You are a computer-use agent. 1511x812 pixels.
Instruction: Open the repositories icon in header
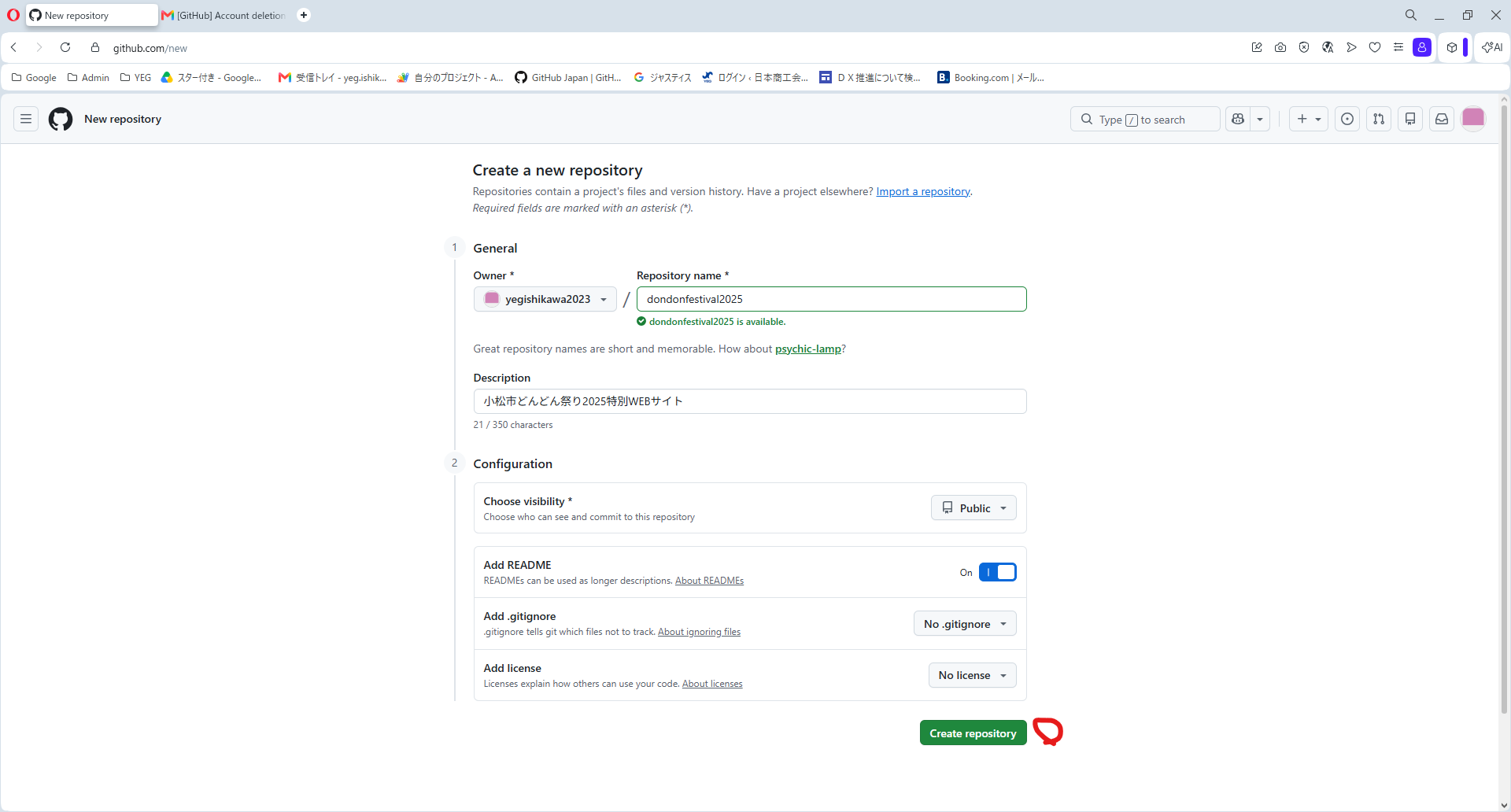pos(1410,119)
